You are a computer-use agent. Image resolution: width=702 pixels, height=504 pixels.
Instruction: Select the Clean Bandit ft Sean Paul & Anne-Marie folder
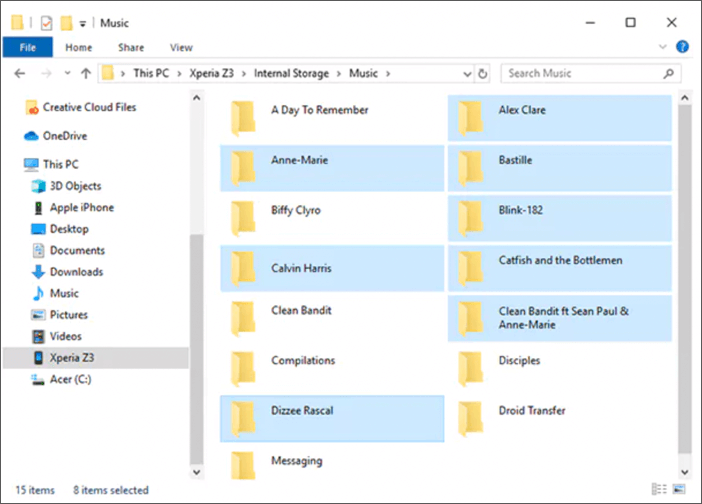pos(560,319)
